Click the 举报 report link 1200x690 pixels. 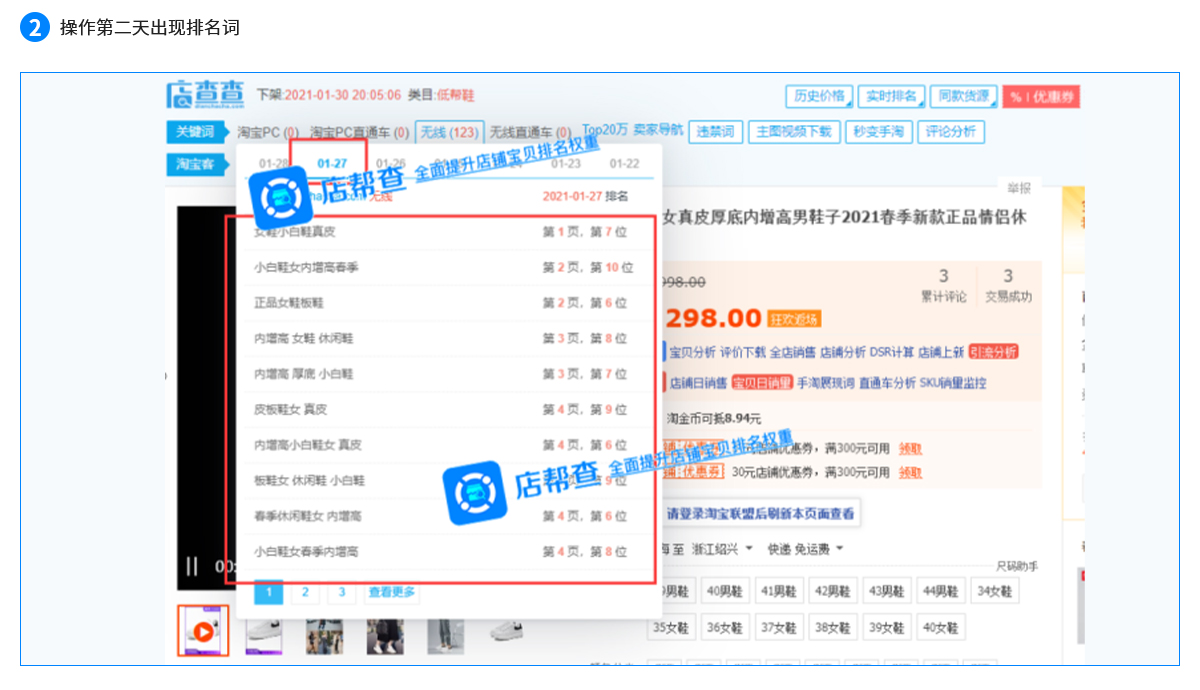[x=1018, y=187]
